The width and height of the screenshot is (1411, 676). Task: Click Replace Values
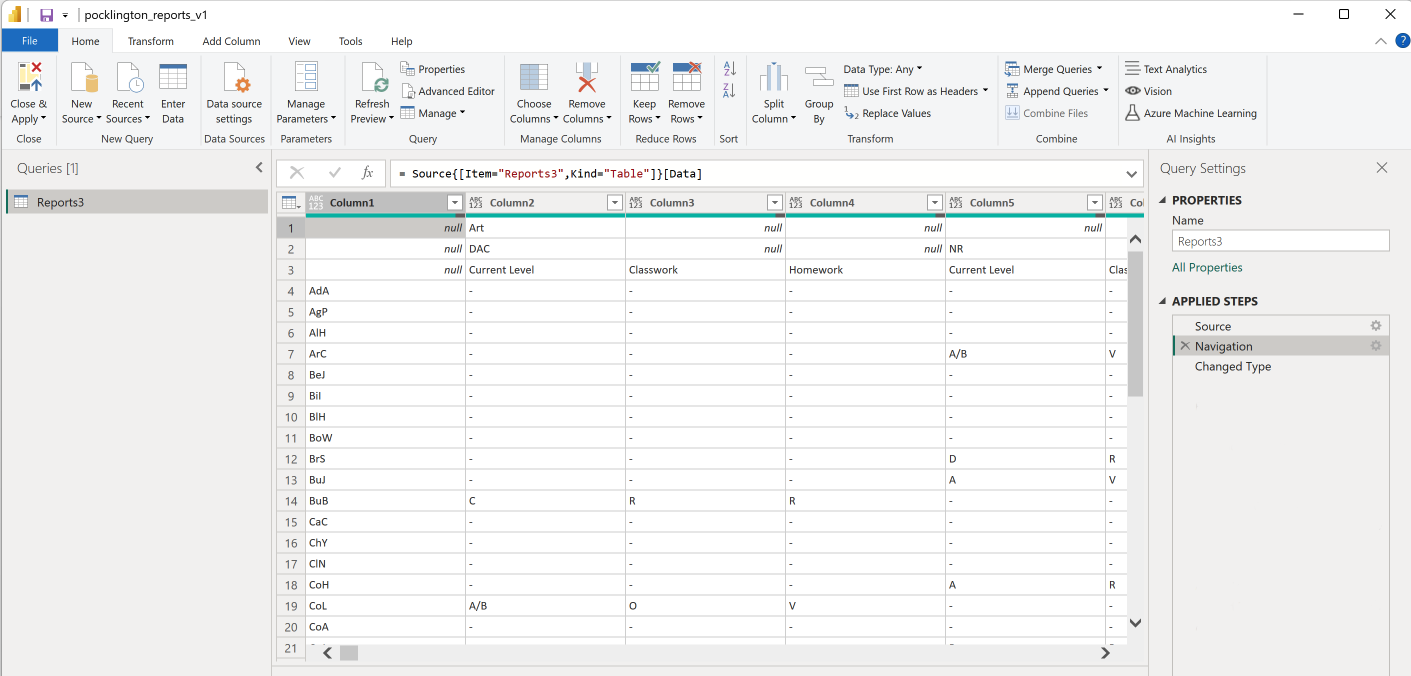[888, 113]
